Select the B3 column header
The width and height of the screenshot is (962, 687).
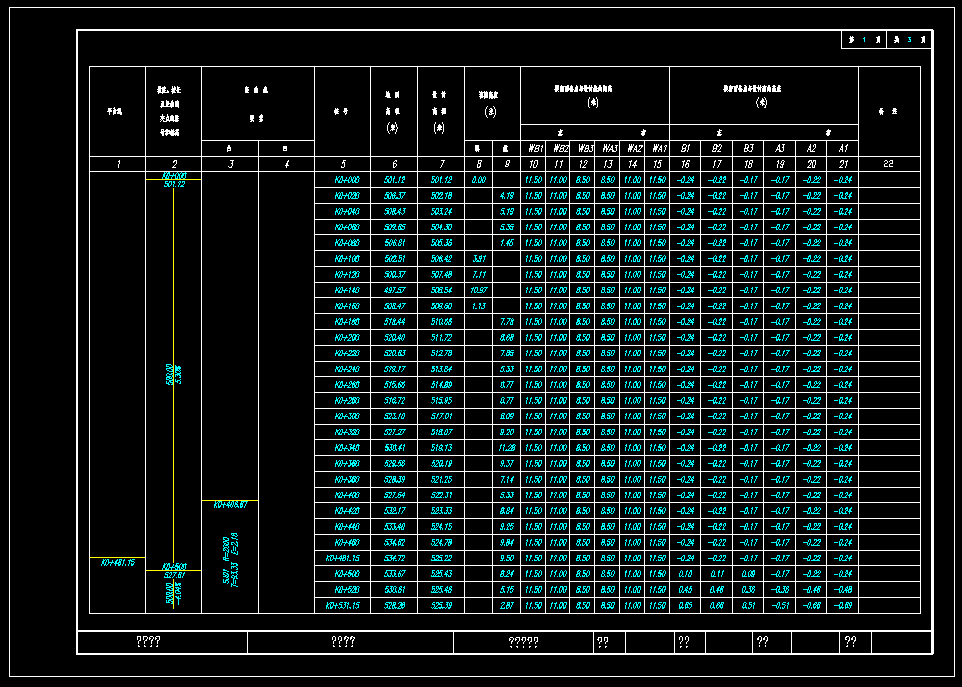coord(748,148)
